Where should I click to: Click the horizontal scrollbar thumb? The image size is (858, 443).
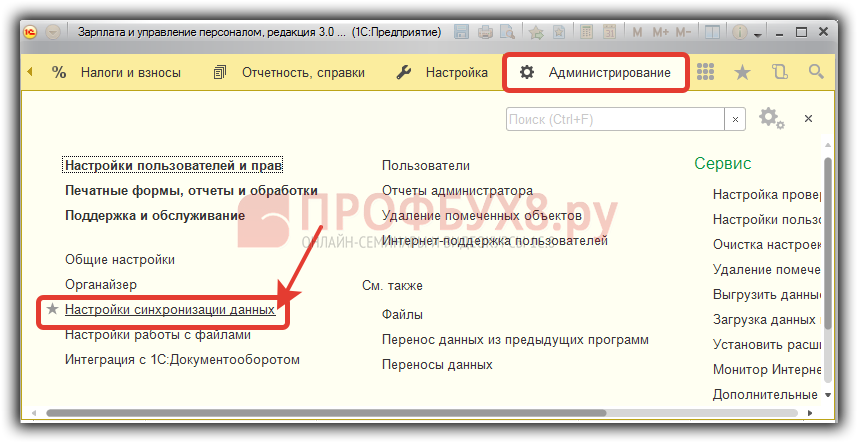point(326,413)
